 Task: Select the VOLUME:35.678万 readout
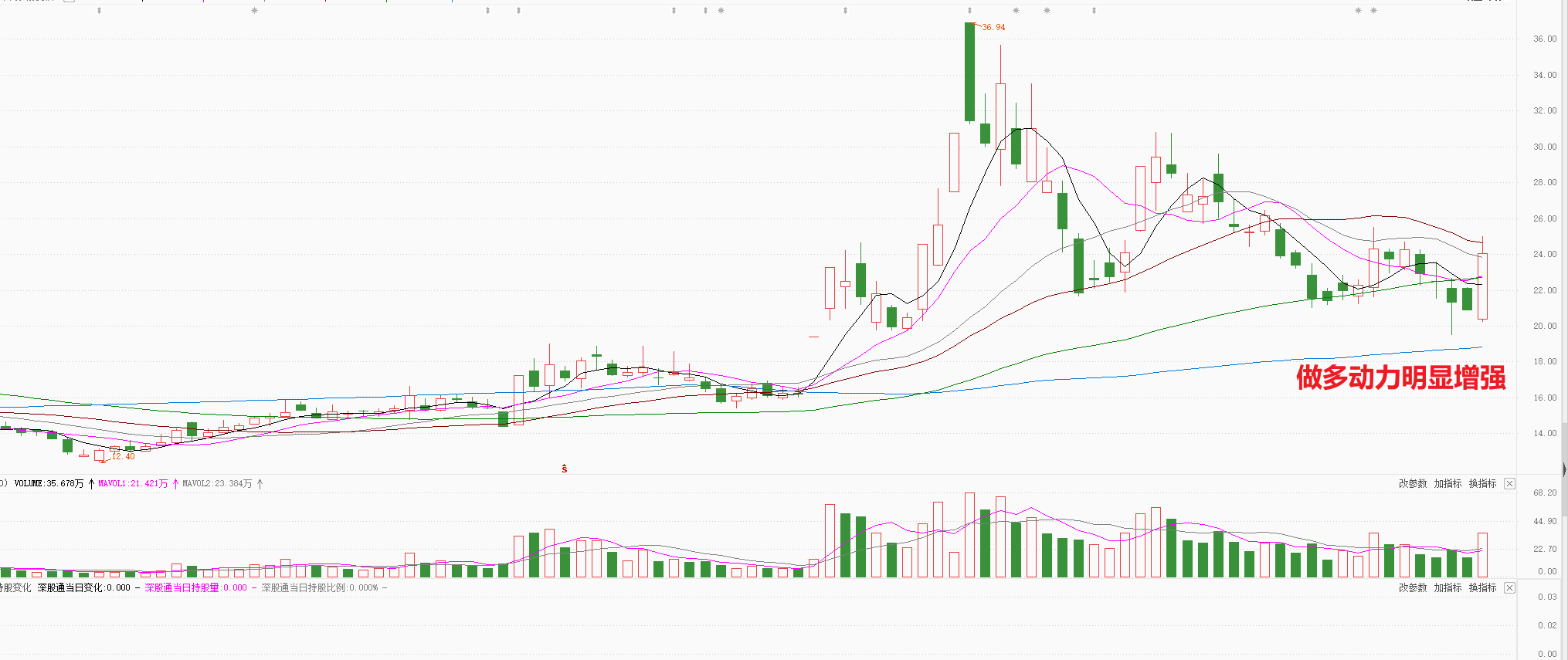[49, 484]
